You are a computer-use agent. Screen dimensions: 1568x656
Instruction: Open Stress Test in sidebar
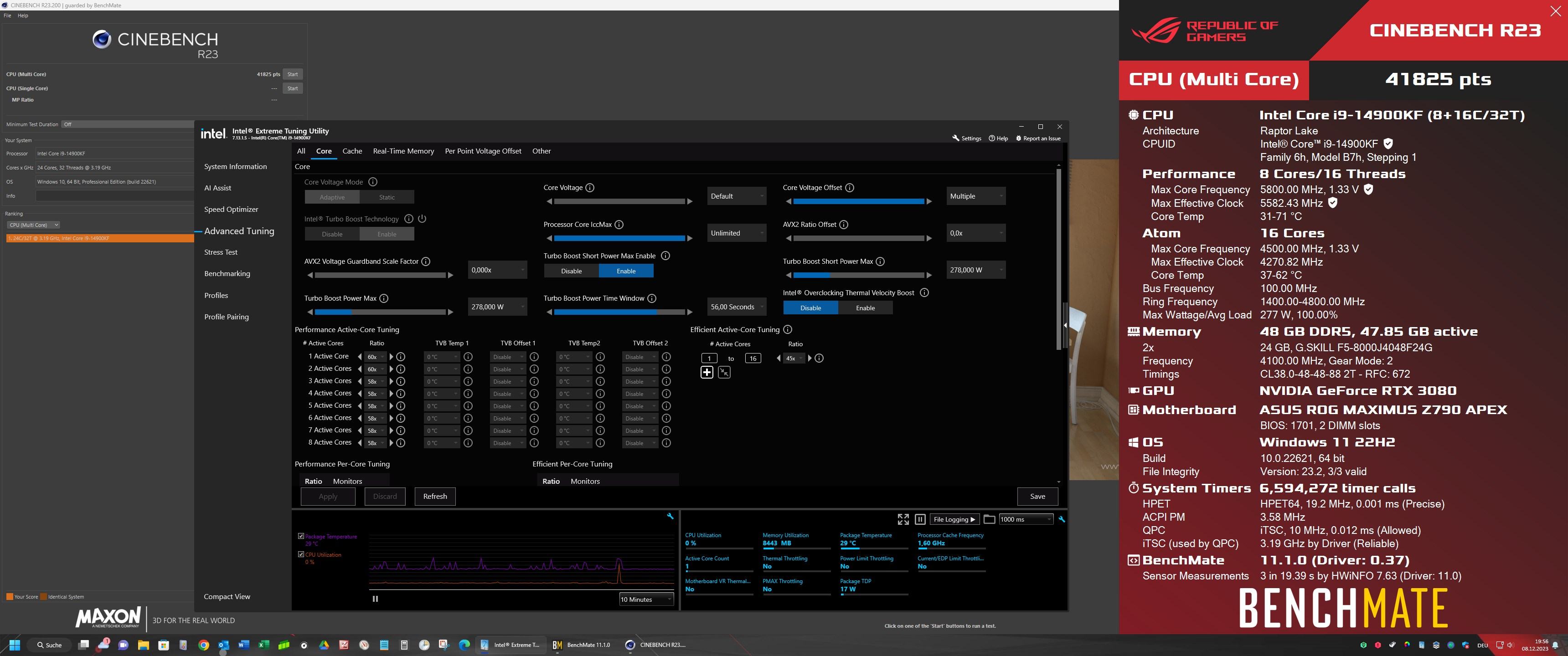[x=221, y=252]
